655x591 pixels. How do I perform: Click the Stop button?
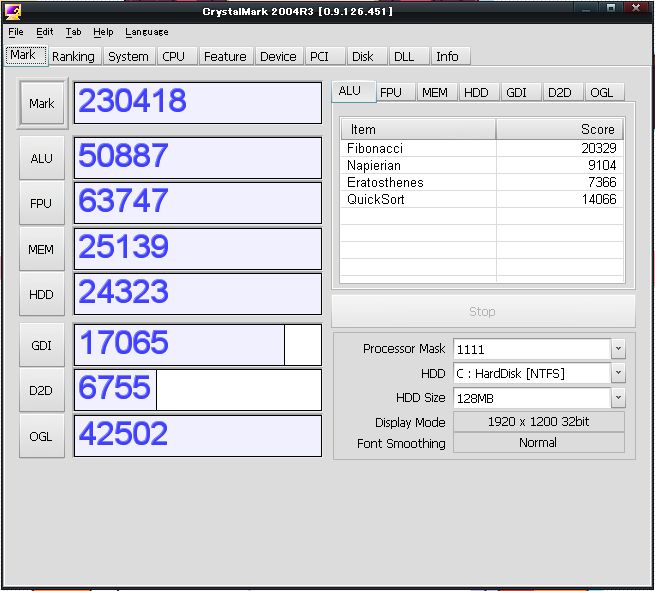pos(483,311)
